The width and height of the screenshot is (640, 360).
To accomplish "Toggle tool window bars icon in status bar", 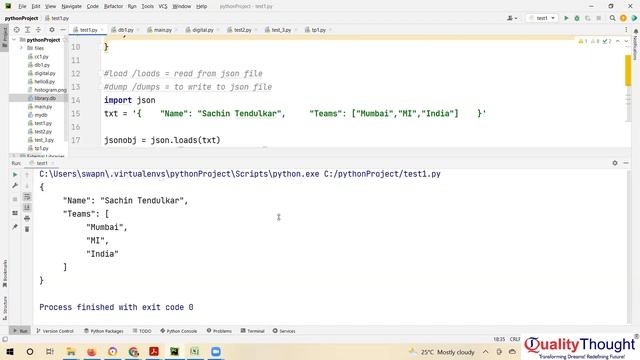I will pyautogui.click(x=4, y=339).
